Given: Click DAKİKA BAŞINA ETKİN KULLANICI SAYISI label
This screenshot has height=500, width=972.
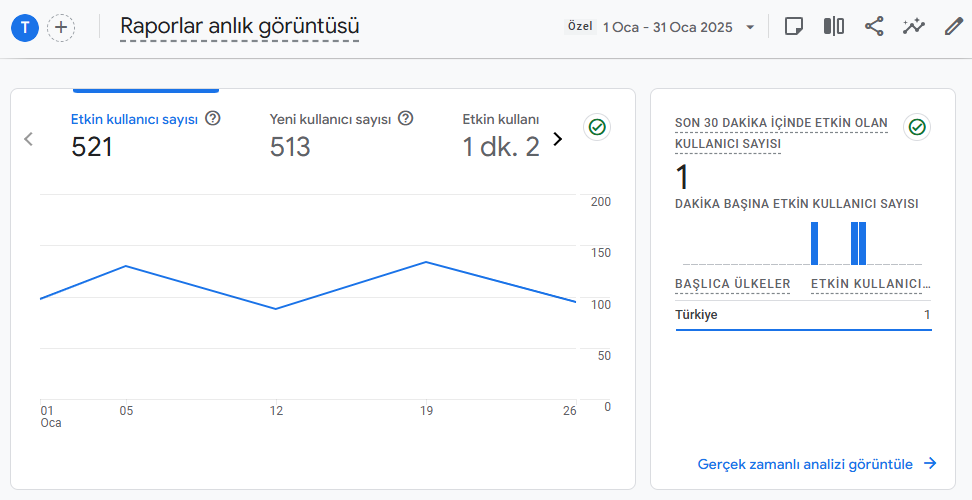Looking at the screenshot, I should pyautogui.click(x=797, y=204).
